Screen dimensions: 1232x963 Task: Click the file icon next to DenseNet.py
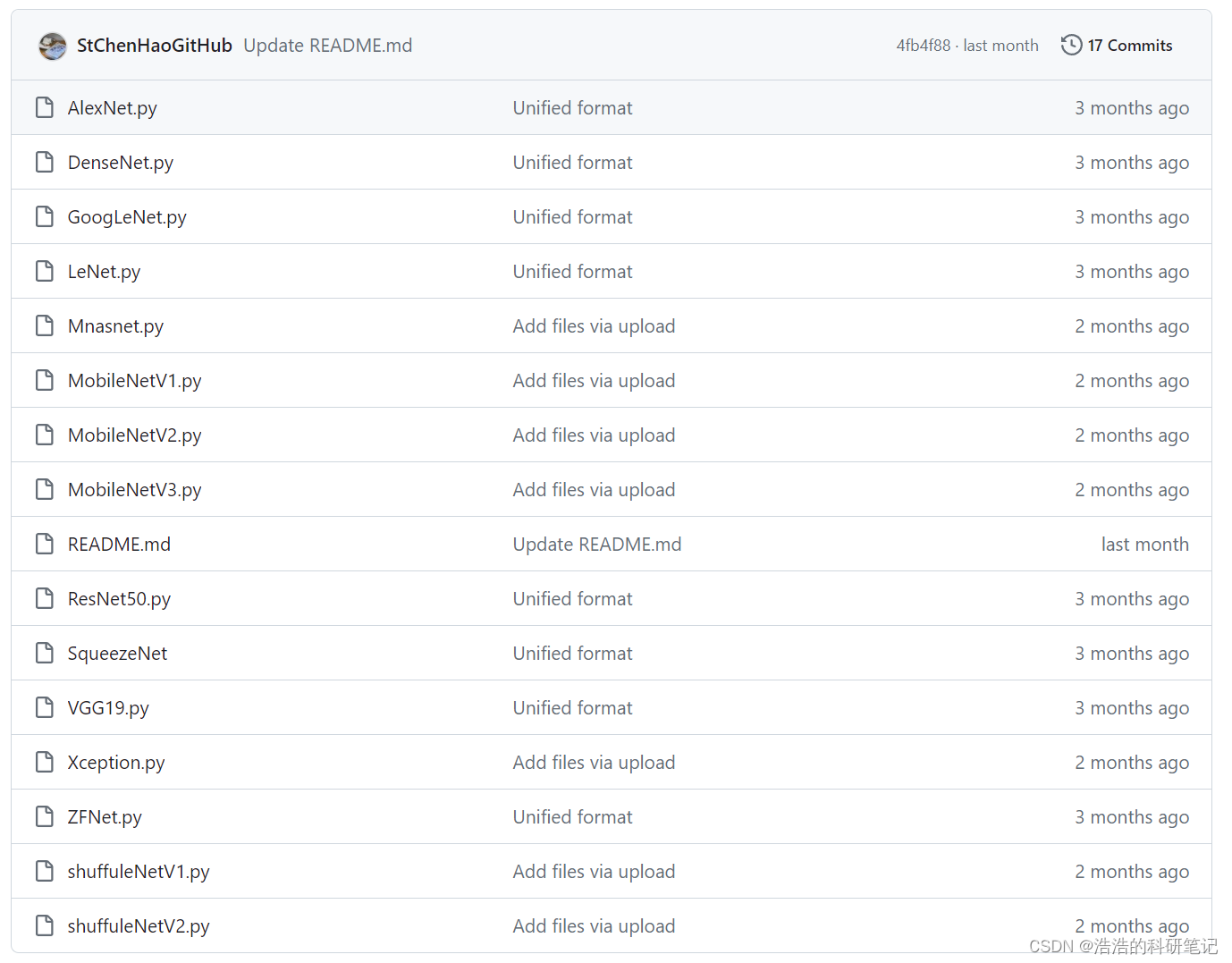pos(45,162)
